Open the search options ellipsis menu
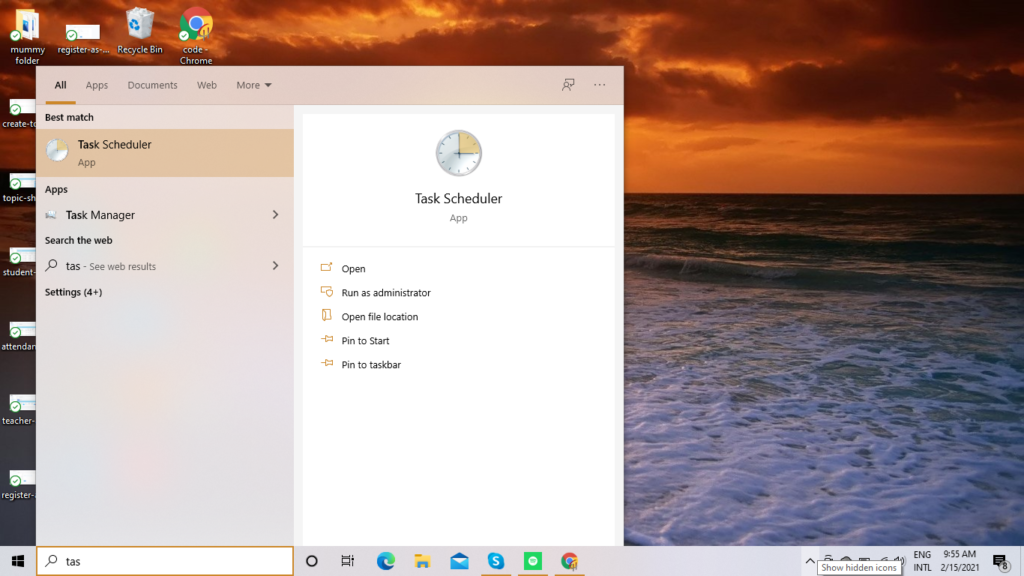This screenshot has height=576, width=1024. click(x=600, y=85)
